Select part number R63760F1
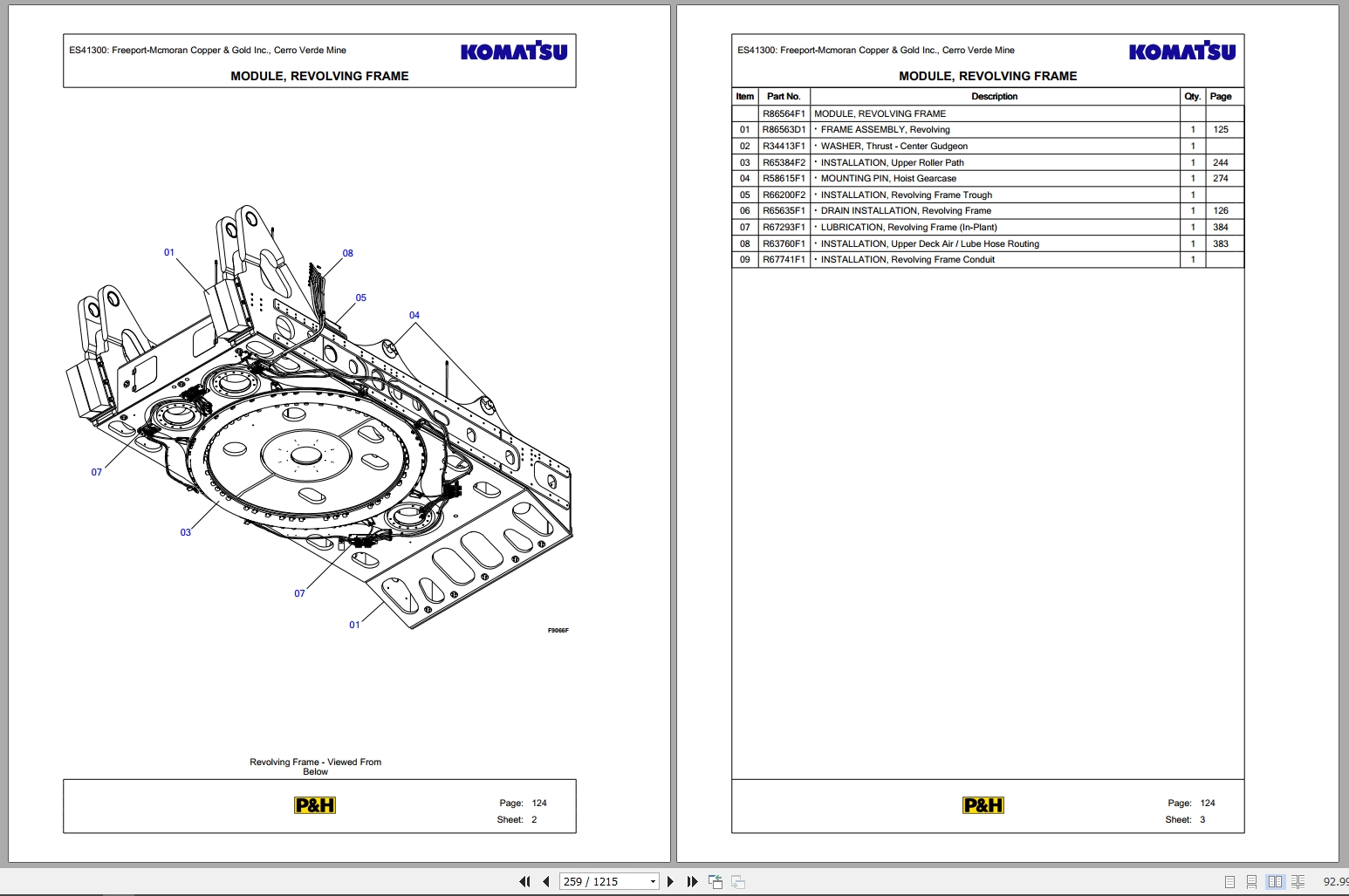Screen dimensions: 1349x896 point(784,243)
